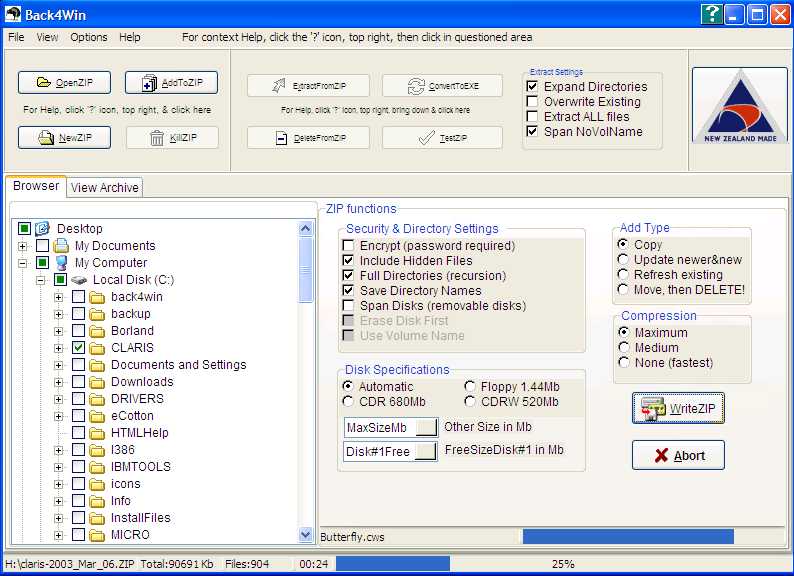Click the Local Disk (C:) drive icon

click(x=79, y=280)
